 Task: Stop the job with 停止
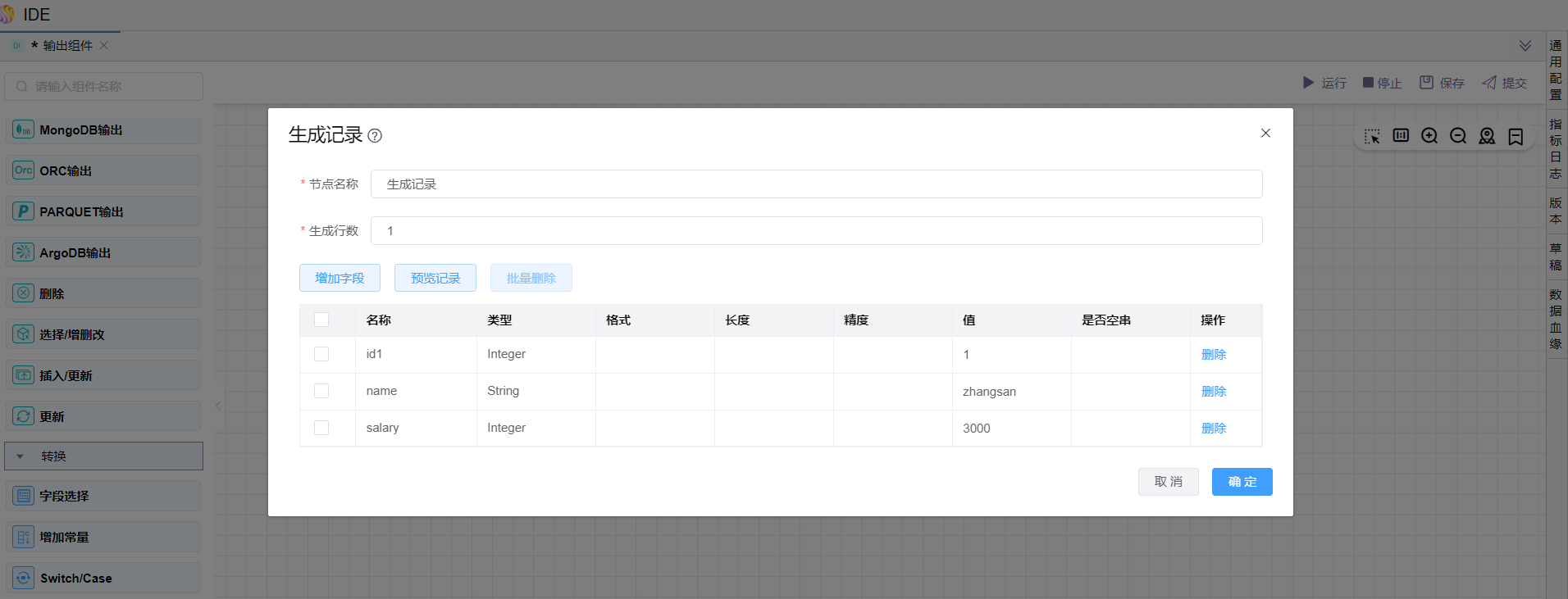tap(1382, 83)
